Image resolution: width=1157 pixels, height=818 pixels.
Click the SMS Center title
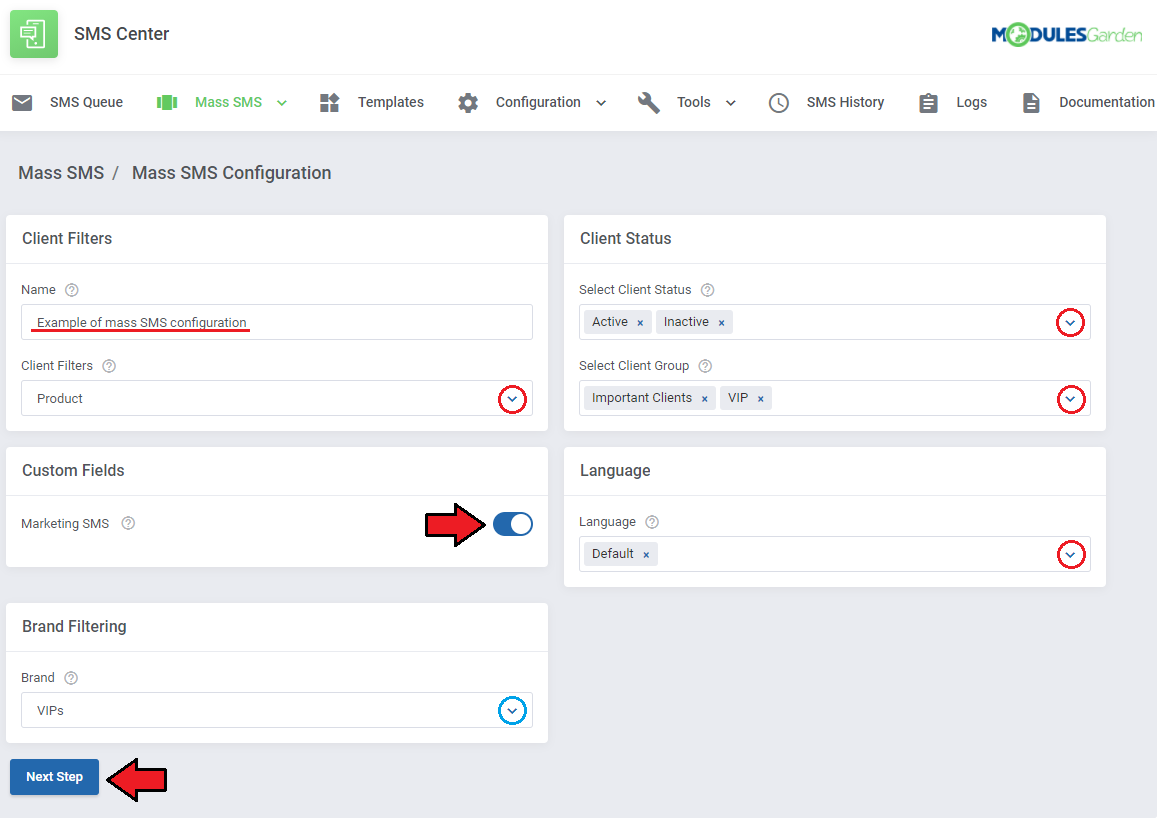tap(122, 34)
